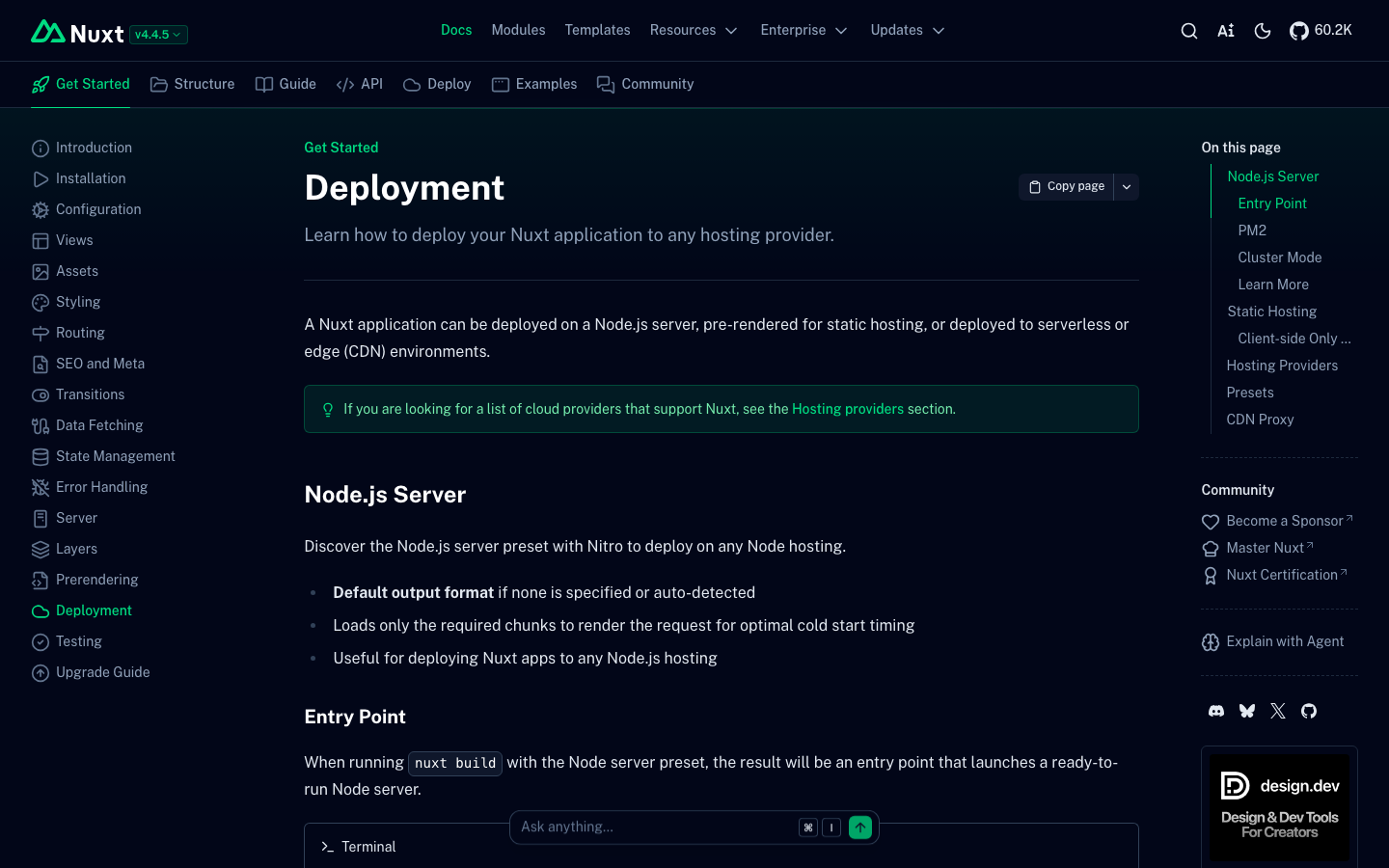Expand the Updates menu

pyautogui.click(x=907, y=30)
